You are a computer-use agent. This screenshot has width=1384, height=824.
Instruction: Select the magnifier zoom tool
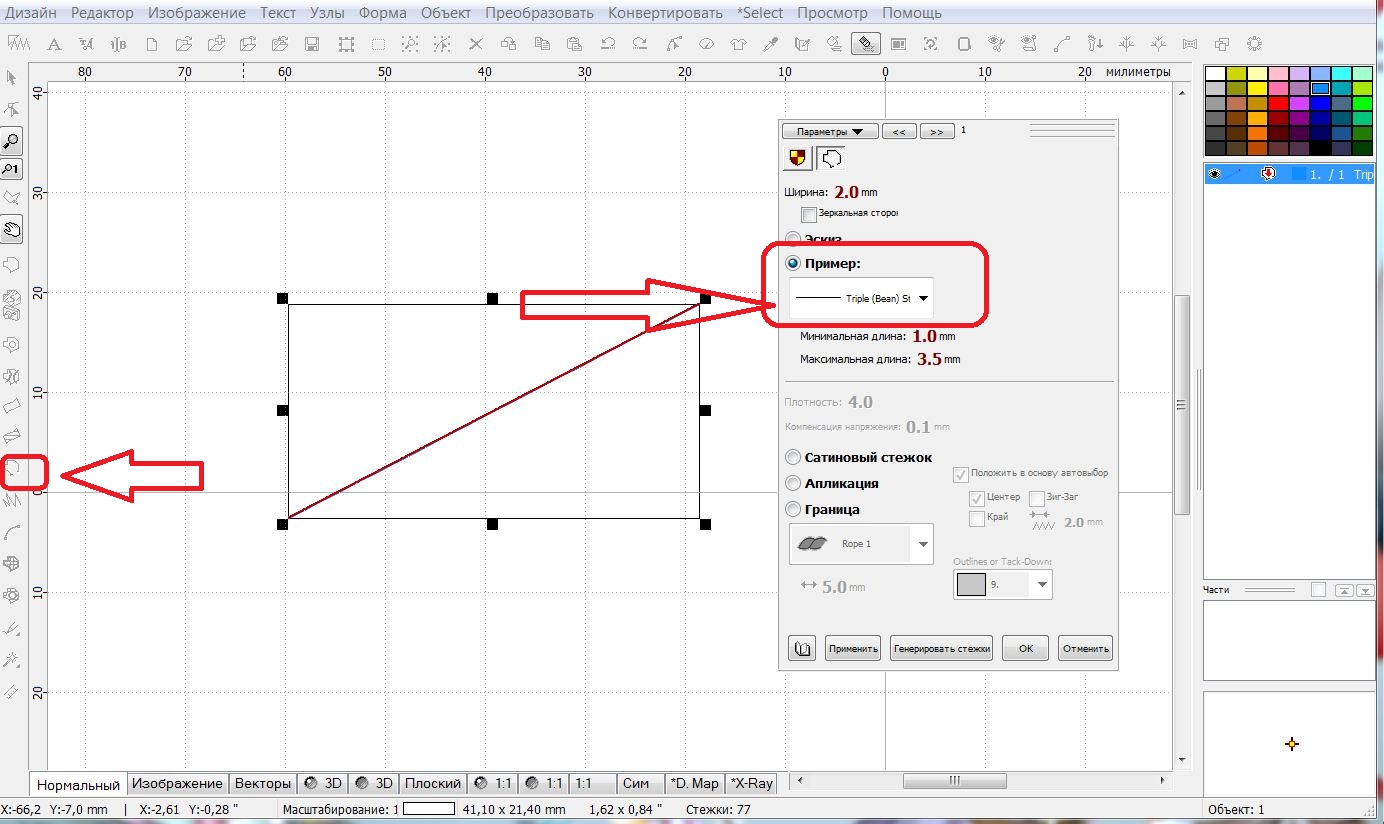(12, 140)
